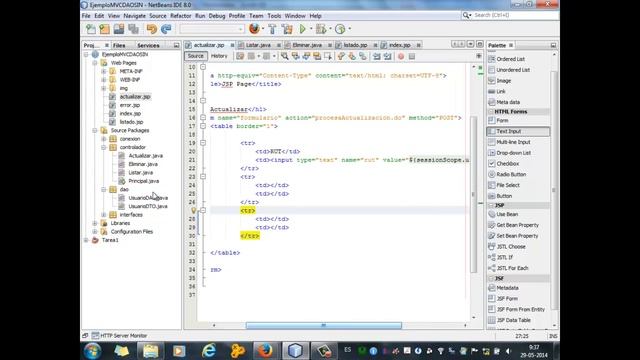Click the Find Selection magnifier icon in editor
This screenshot has width=640, height=360.
click(284, 56)
